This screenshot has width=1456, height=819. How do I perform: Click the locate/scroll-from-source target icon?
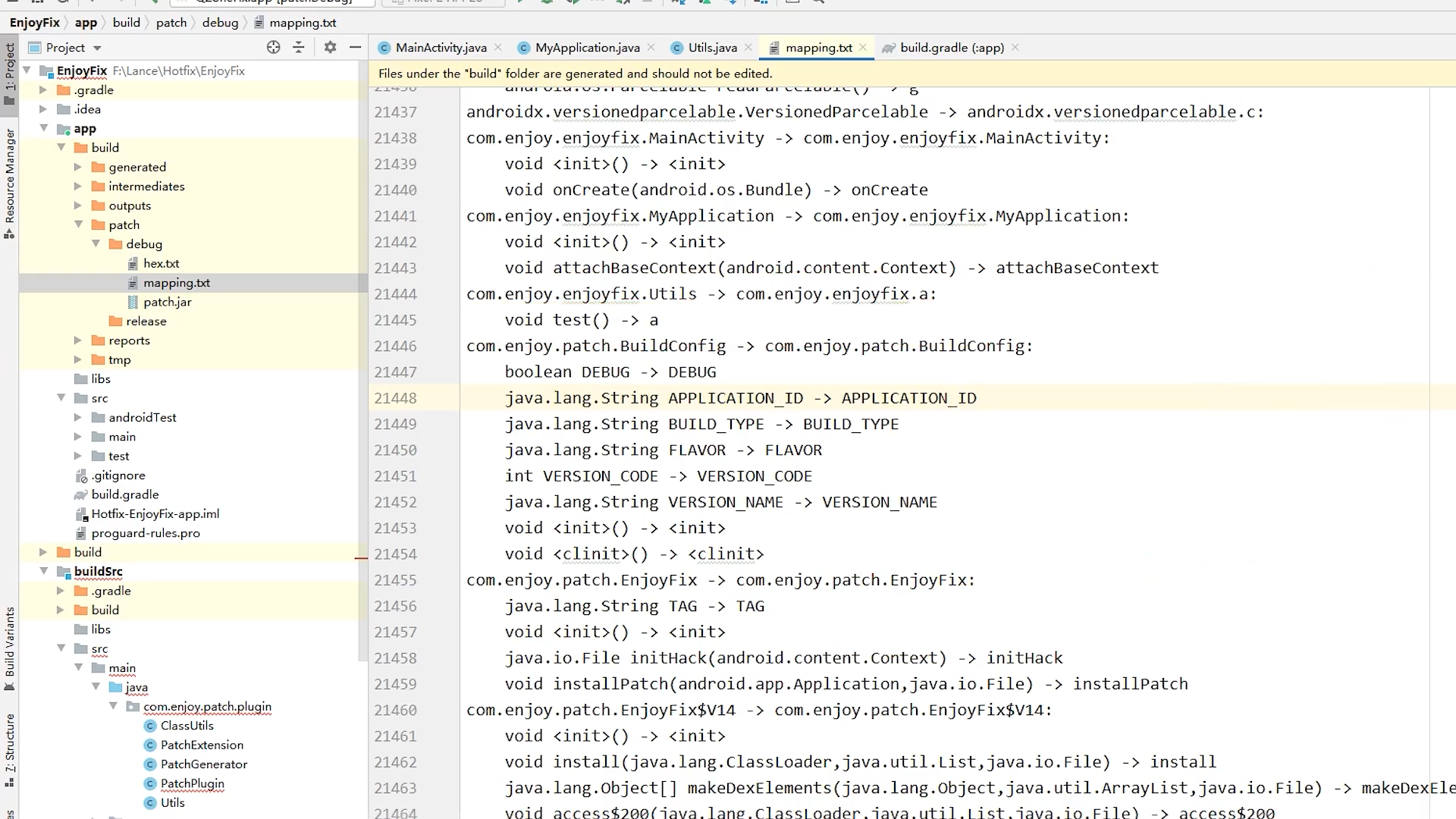273,47
